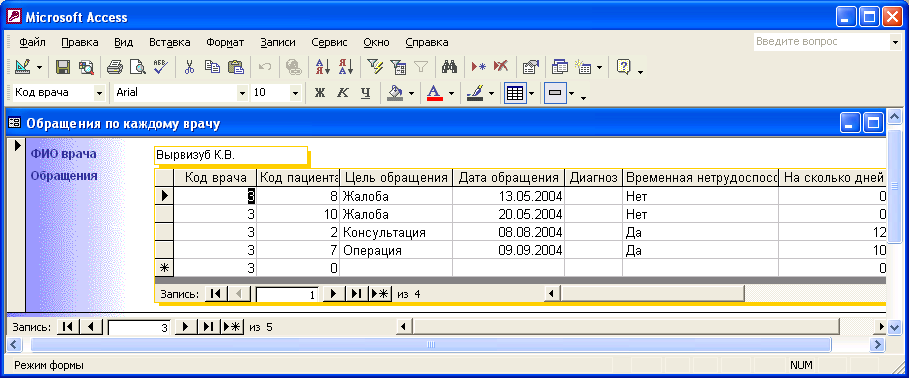Click the Введите вопрос help input field
Image resolution: width=909 pixels, height=378 pixels.
[x=821, y=42]
